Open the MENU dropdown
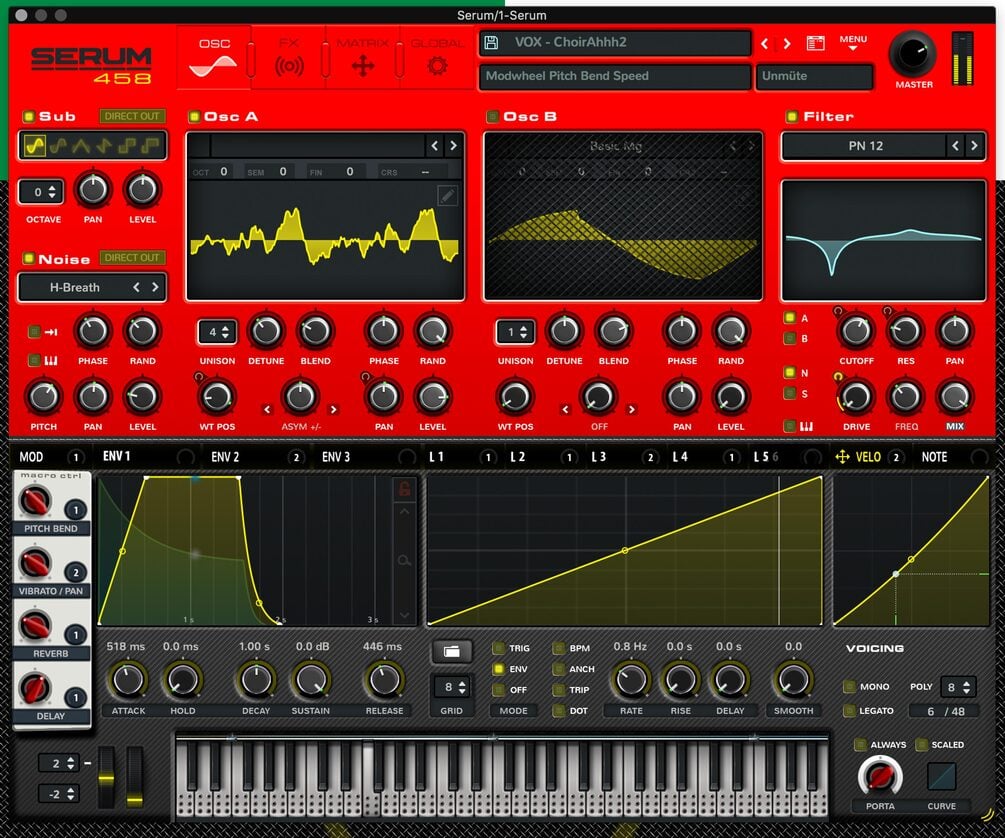This screenshot has width=1005, height=838. [853, 42]
